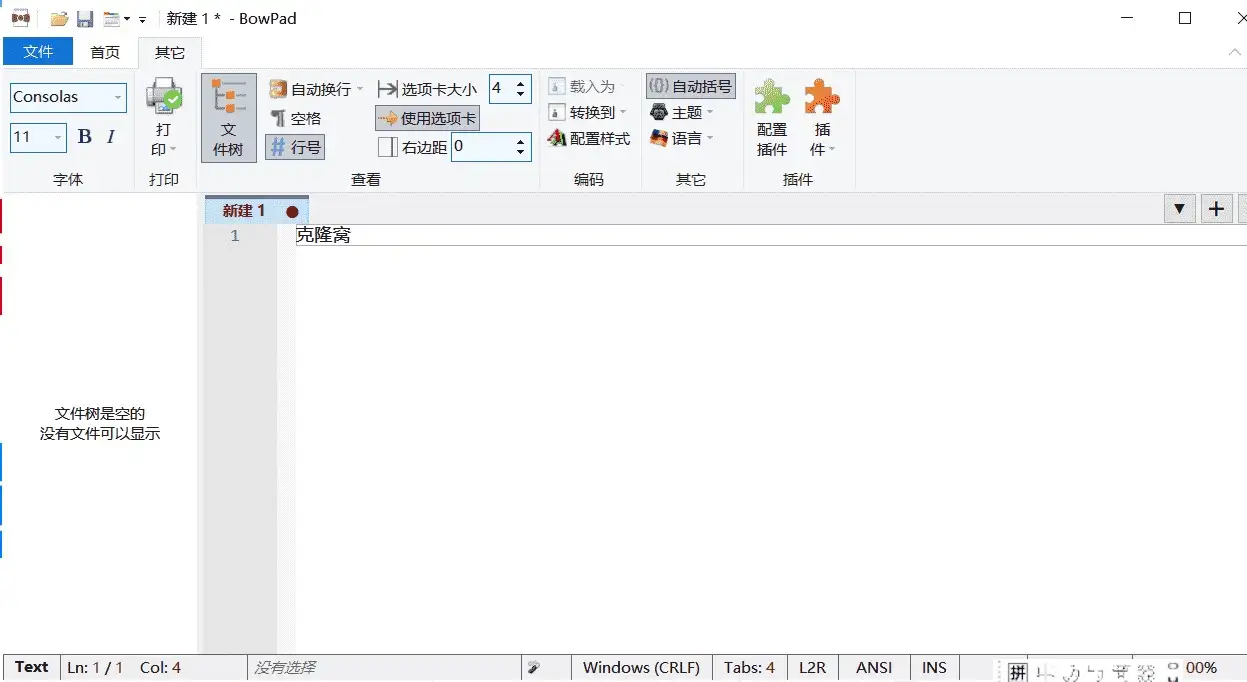
Task: Toggle 使用选项卡 (use tabs)
Action: click(426, 117)
